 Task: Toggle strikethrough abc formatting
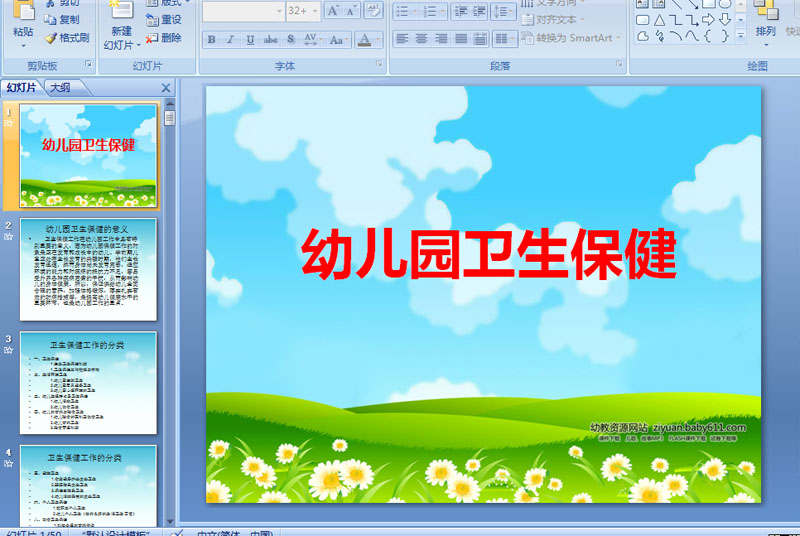(270, 39)
